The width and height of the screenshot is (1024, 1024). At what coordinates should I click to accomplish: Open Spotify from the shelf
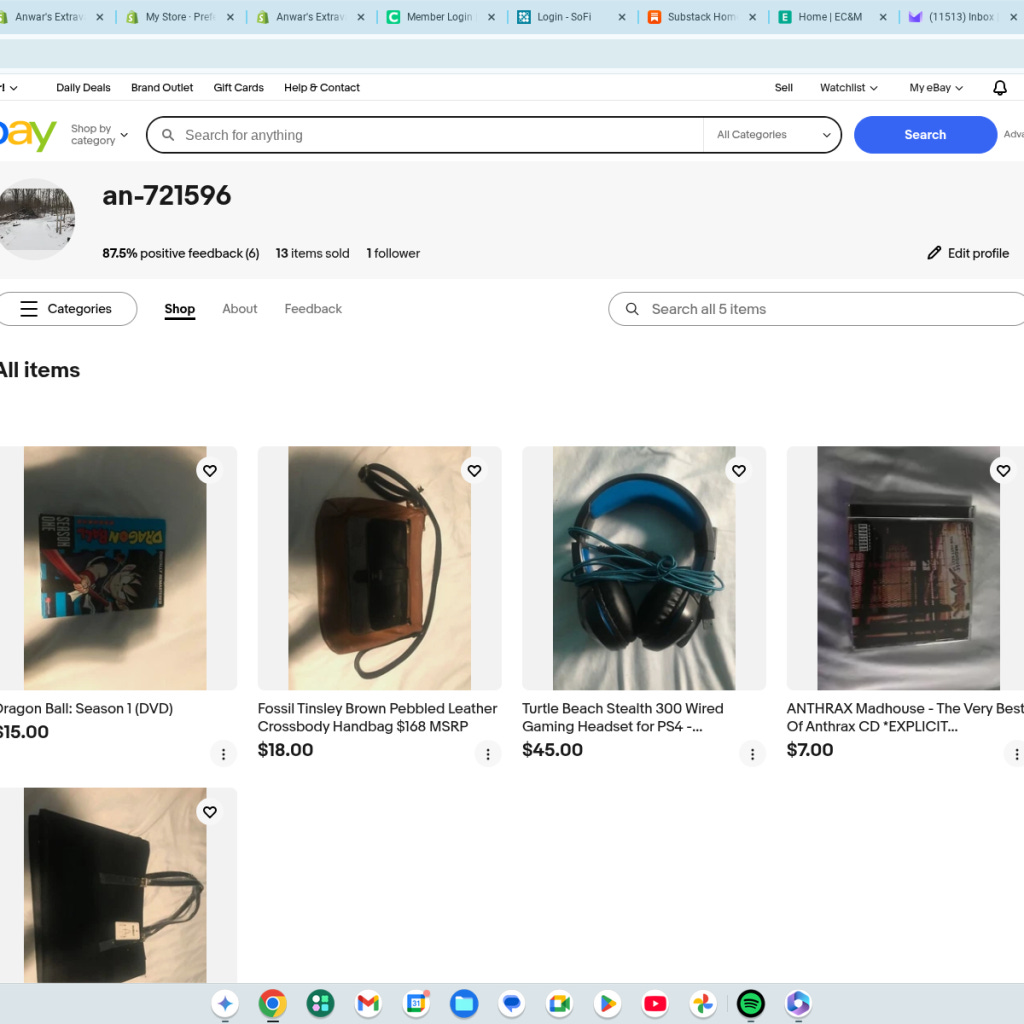click(x=750, y=1003)
